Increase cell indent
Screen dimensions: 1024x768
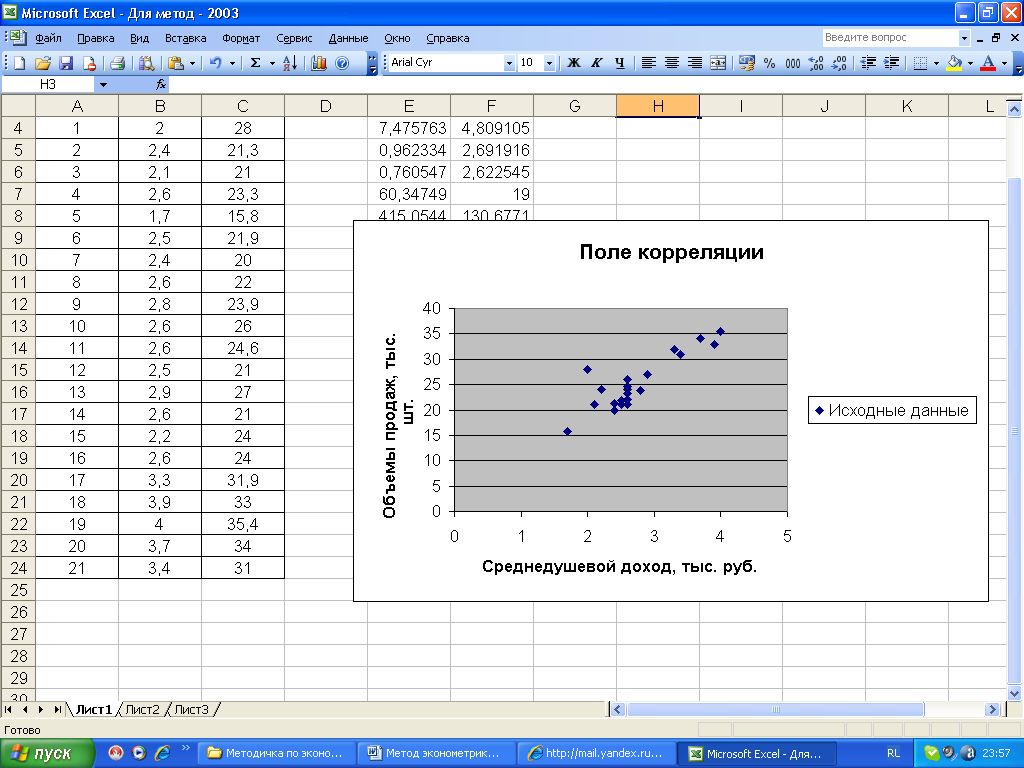click(x=891, y=63)
